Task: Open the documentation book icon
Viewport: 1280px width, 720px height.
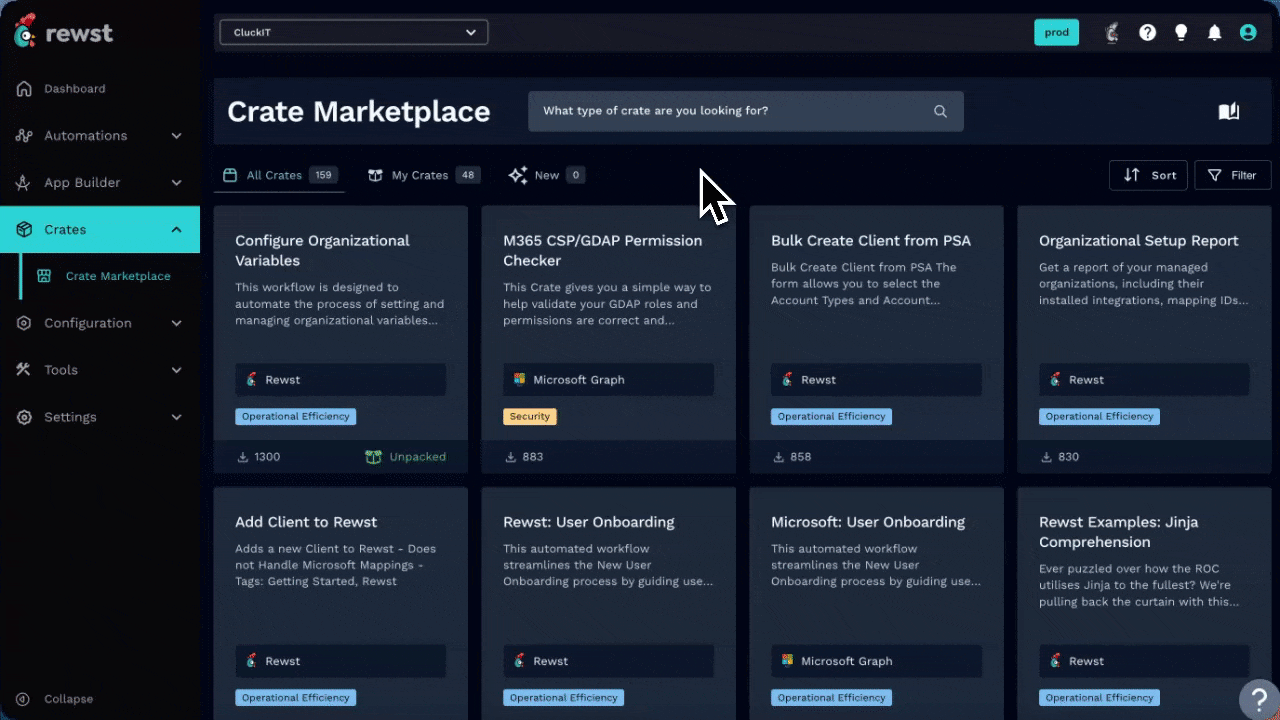Action: click(1228, 111)
